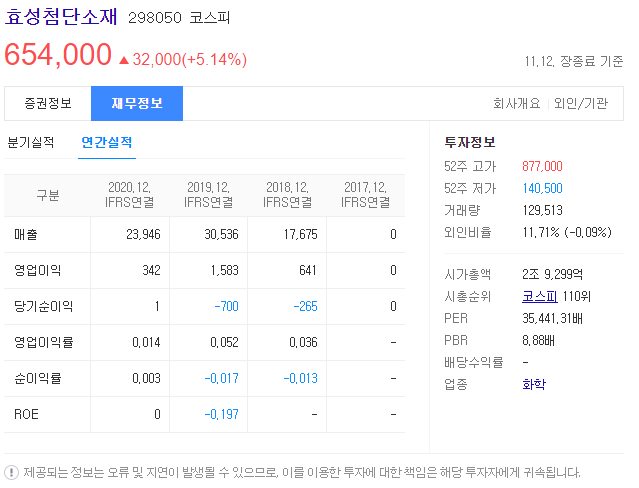This screenshot has width=639, height=488.
Task: Click operating margin value 0.014
Action: [x=146, y=342]
